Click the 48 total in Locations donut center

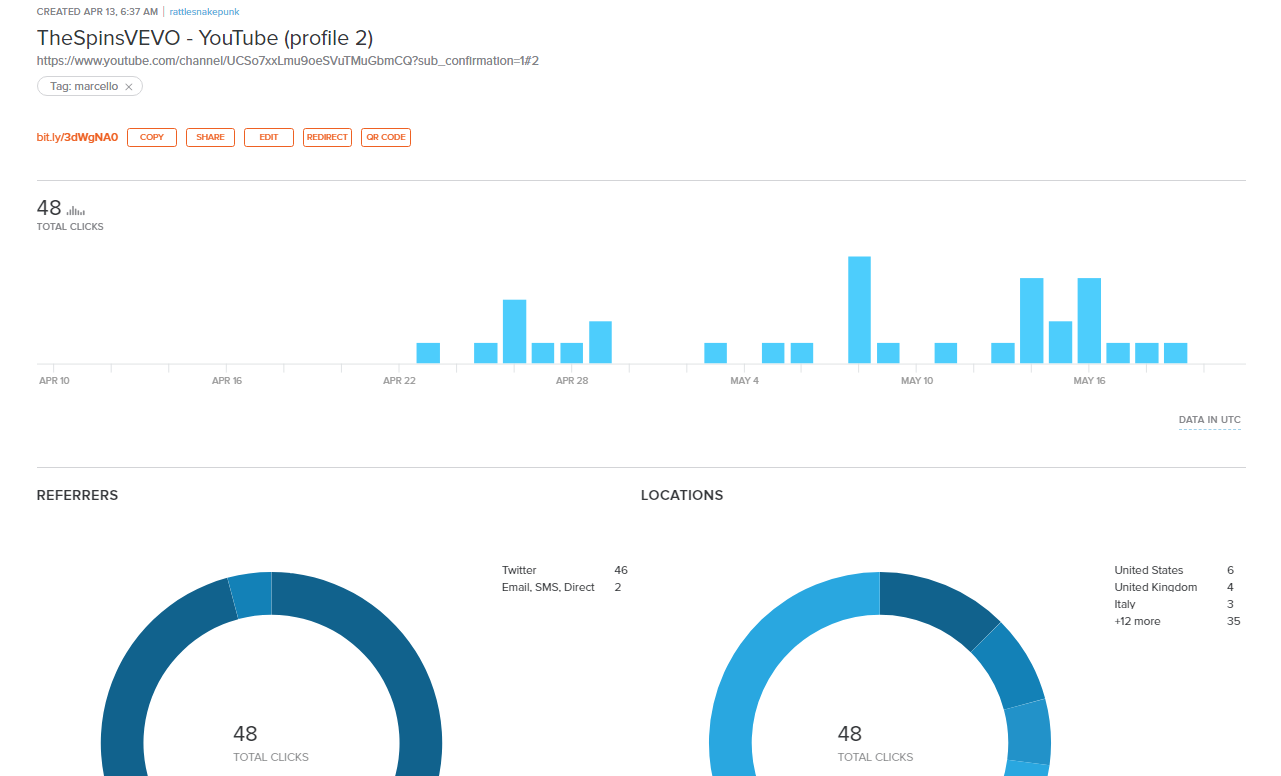click(x=850, y=734)
